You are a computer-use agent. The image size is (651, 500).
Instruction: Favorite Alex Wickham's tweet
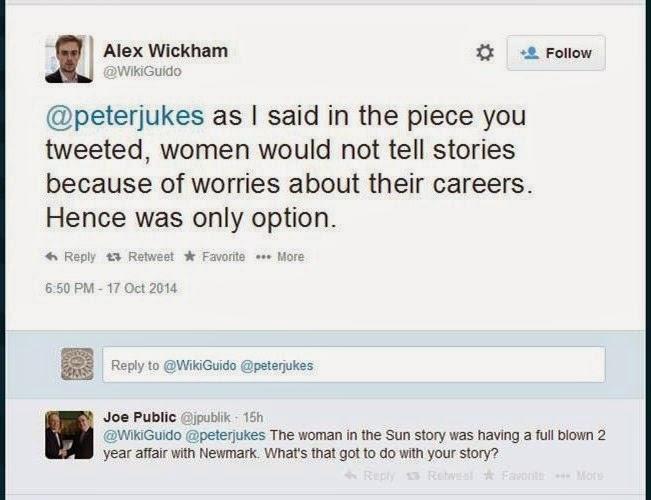[x=216, y=257]
